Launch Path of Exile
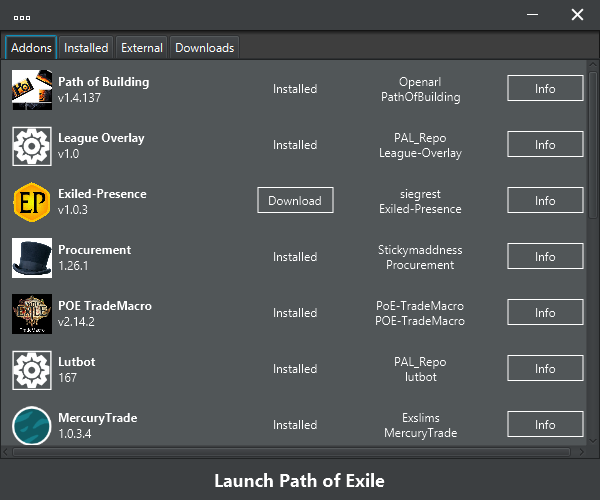This screenshot has width=600, height=500. pos(299,480)
